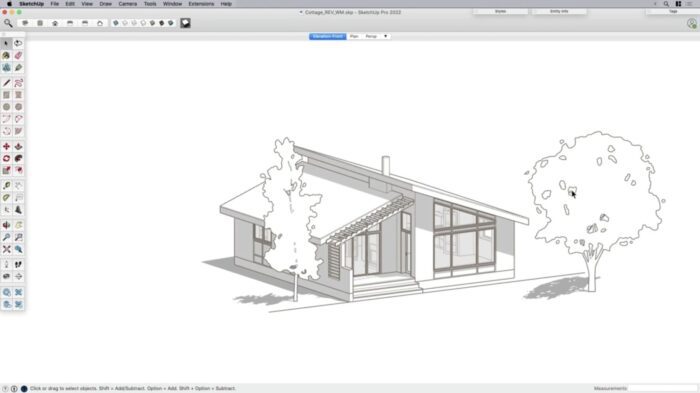Select the Axes tool
The height and width of the screenshot is (393, 700).
(6, 210)
